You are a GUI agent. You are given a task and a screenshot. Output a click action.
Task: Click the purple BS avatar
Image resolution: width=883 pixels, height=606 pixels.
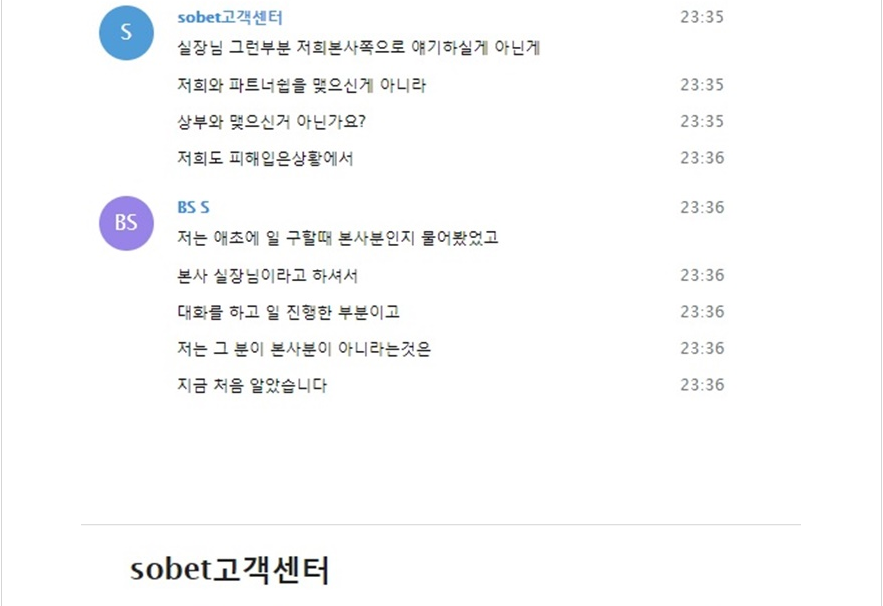pos(126,223)
